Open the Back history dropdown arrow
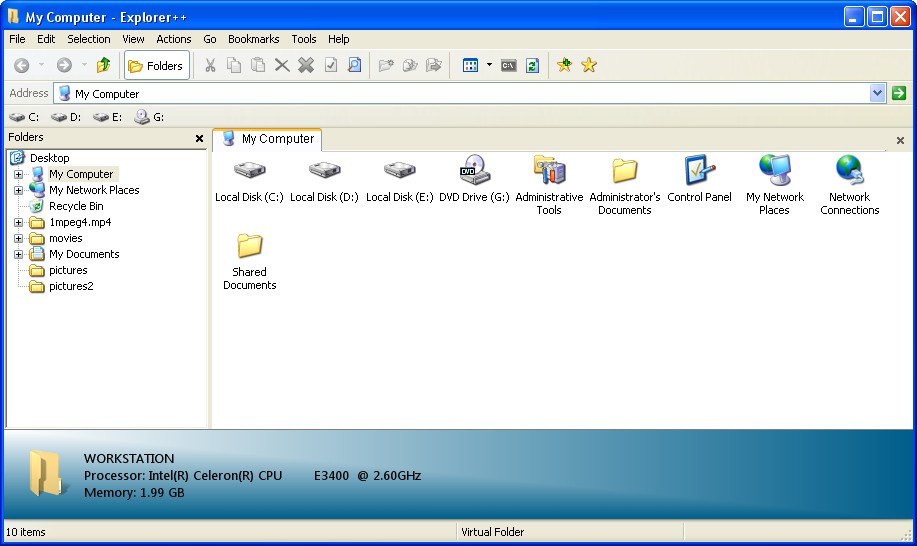The width and height of the screenshot is (917, 546). 41,65
